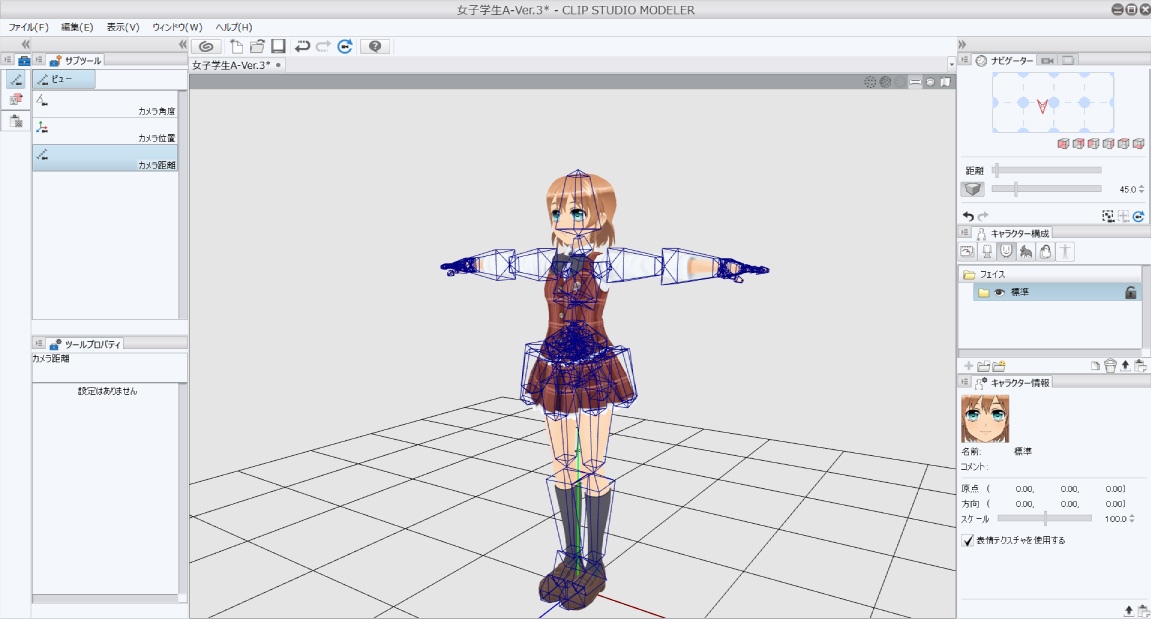Viewport: 1151px width, 619px height.
Task: Choose the カメラ位置 sub tool
Action: [105, 131]
